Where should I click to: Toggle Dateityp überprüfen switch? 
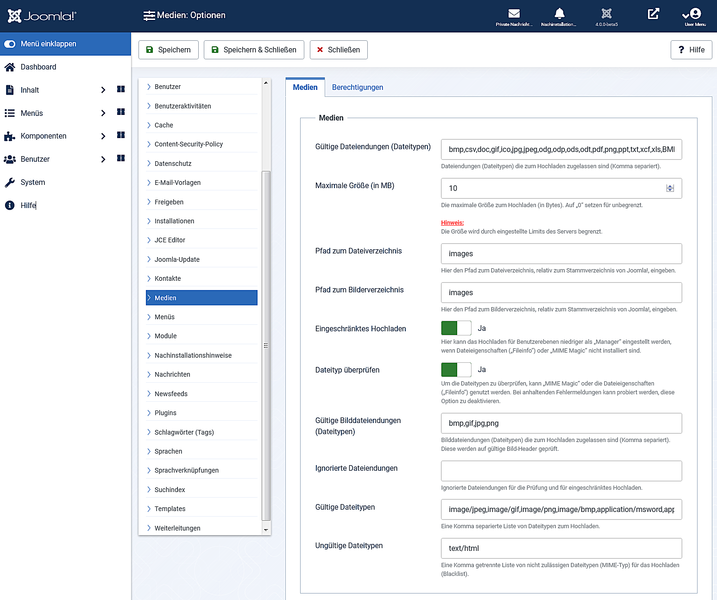(x=456, y=370)
